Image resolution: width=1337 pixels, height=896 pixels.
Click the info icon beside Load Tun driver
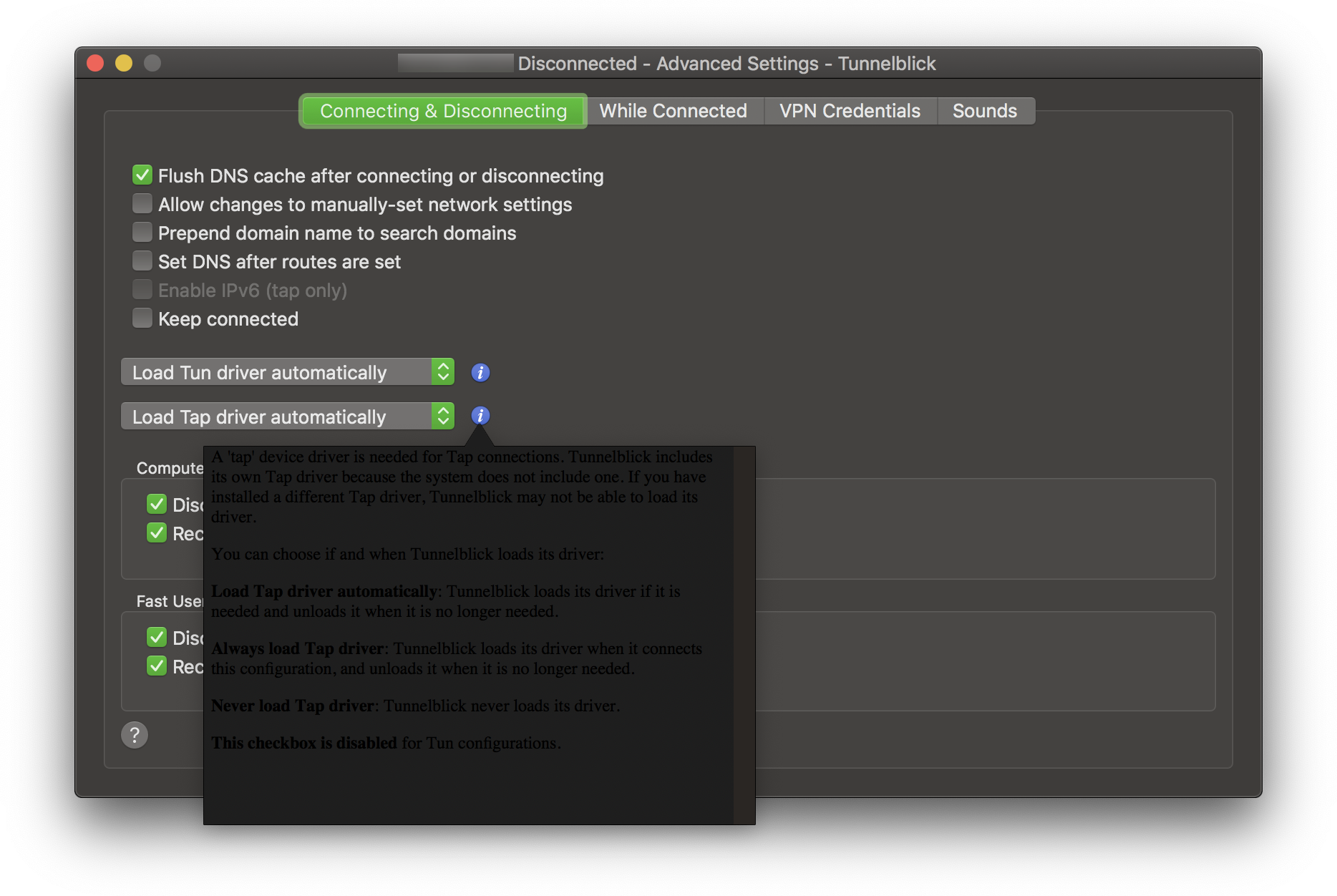point(480,373)
